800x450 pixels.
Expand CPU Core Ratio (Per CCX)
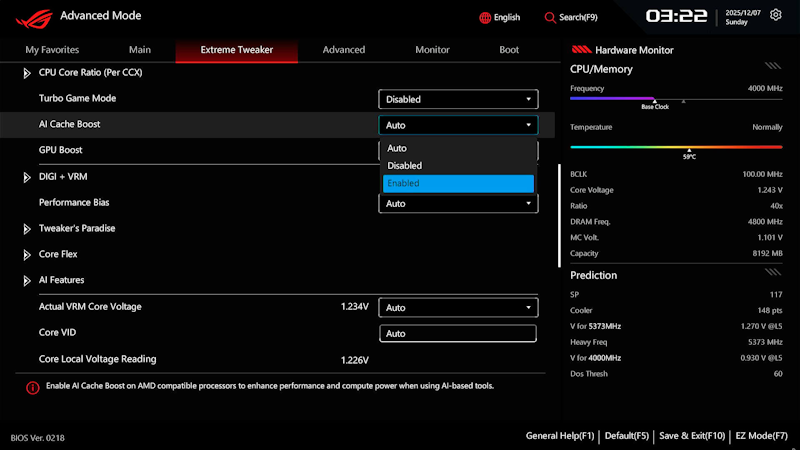point(27,73)
